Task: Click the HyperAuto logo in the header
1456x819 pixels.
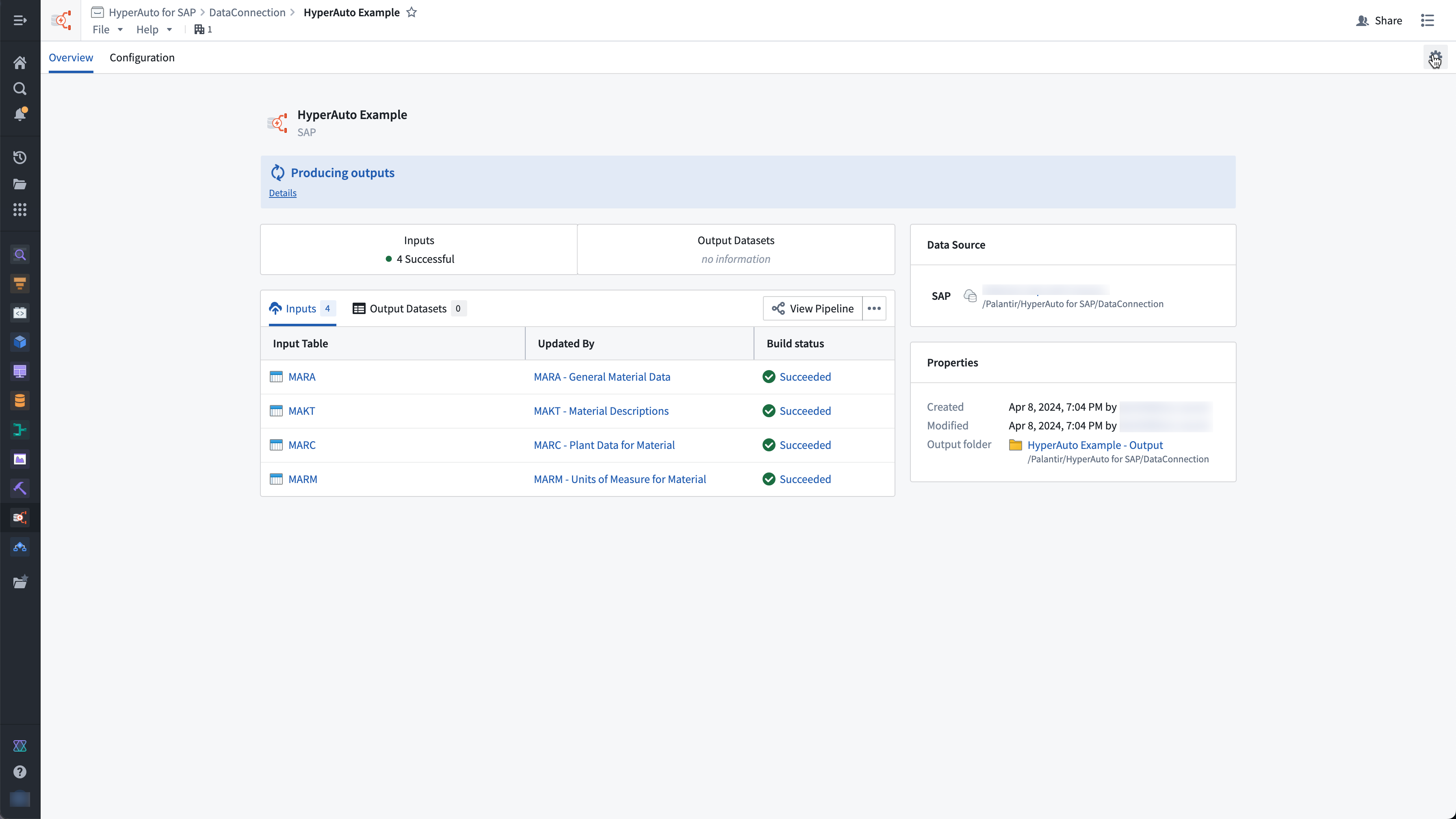Action: (61, 20)
